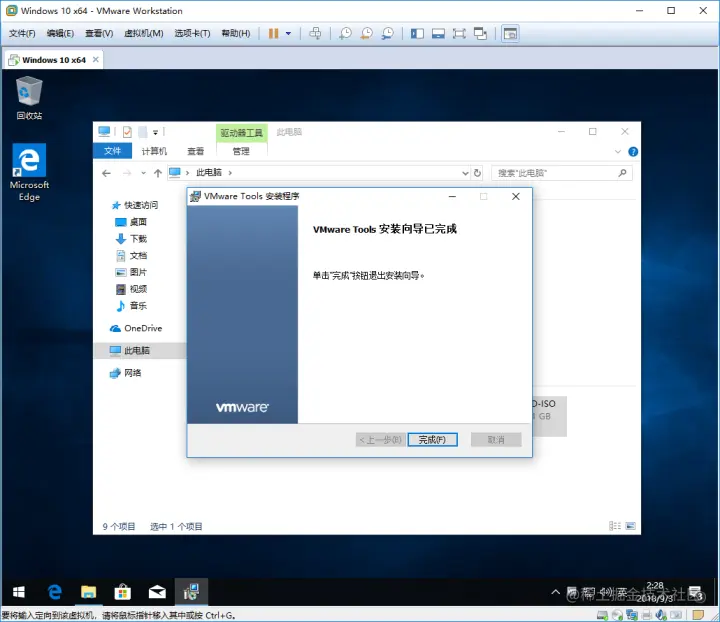Click the search magnifier icon in Explorer
720x622 pixels.
click(622, 173)
